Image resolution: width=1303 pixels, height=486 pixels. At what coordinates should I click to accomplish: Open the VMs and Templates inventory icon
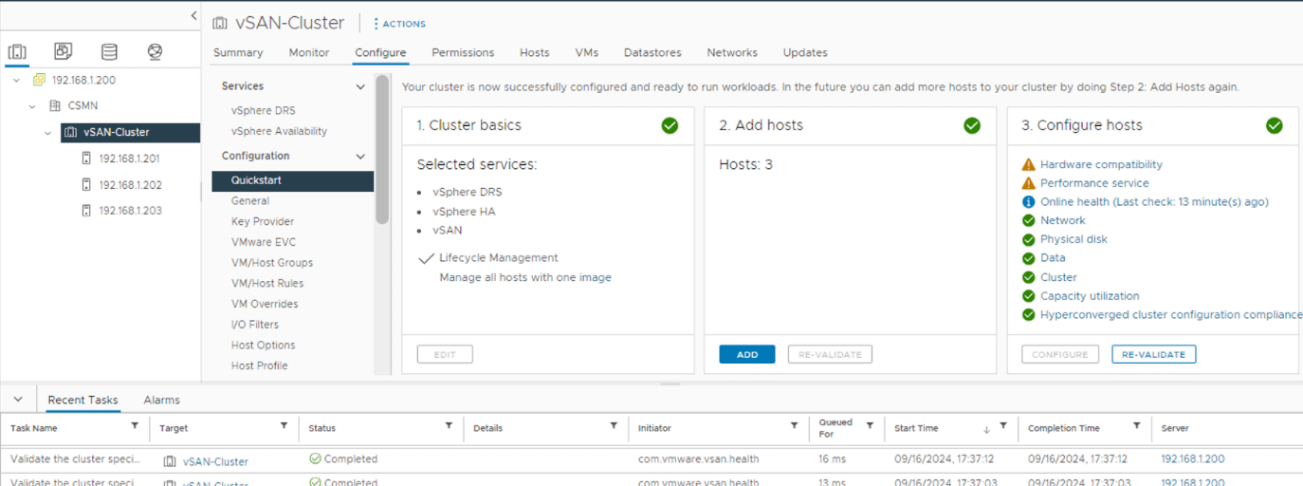pos(63,51)
